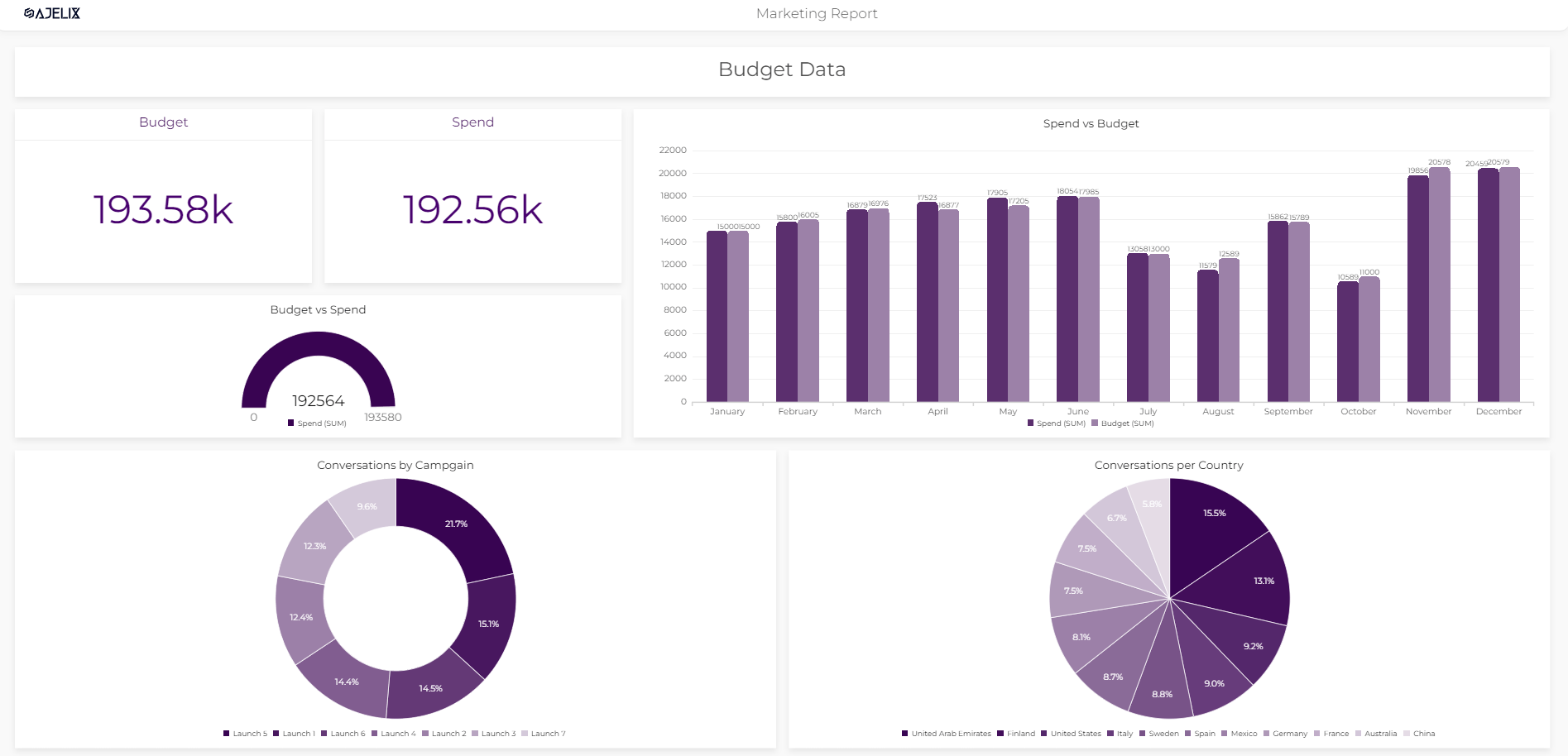This screenshot has width=1568, height=756.
Task: Click the Budget Data section header
Action: (x=783, y=70)
